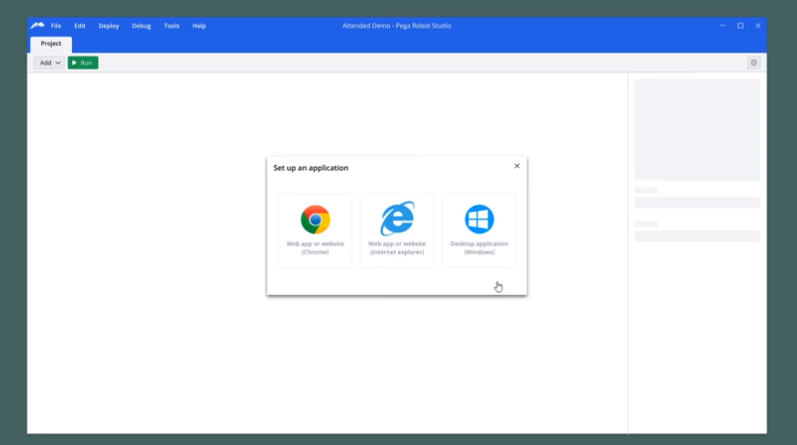The image size is (797, 445).
Task: Expand the Add dropdown
Action: [x=49, y=63]
